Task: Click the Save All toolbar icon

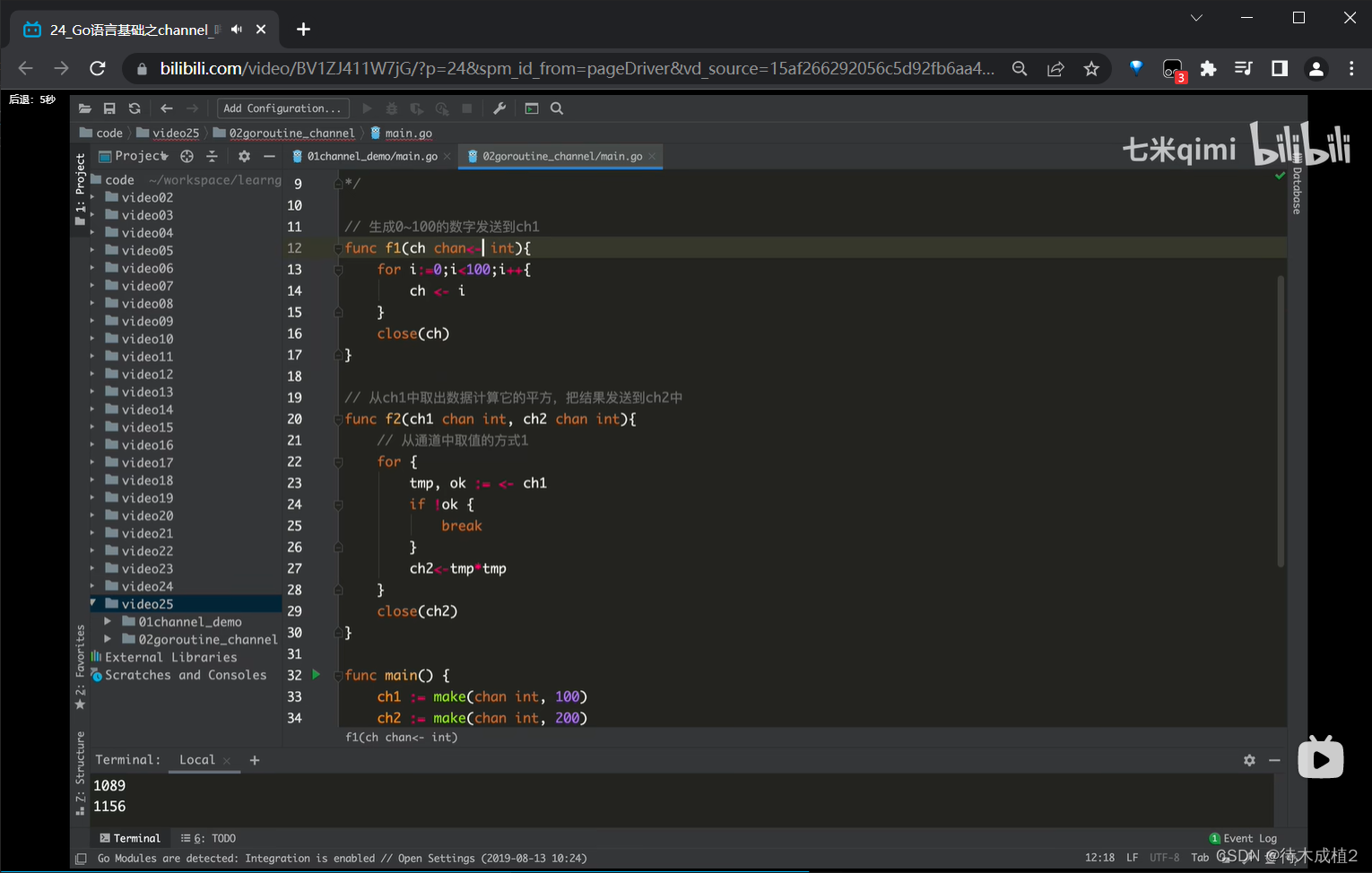Action: pyautogui.click(x=109, y=108)
